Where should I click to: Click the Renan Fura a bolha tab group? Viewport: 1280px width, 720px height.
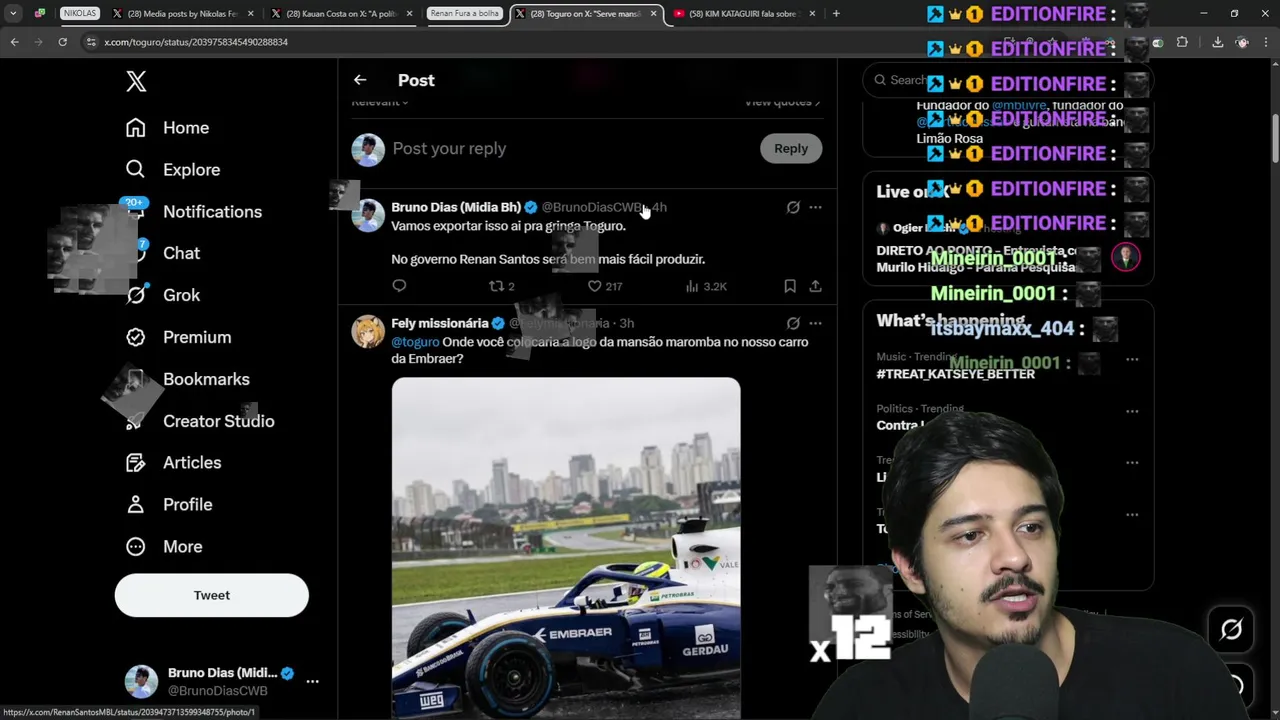coord(464,14)
